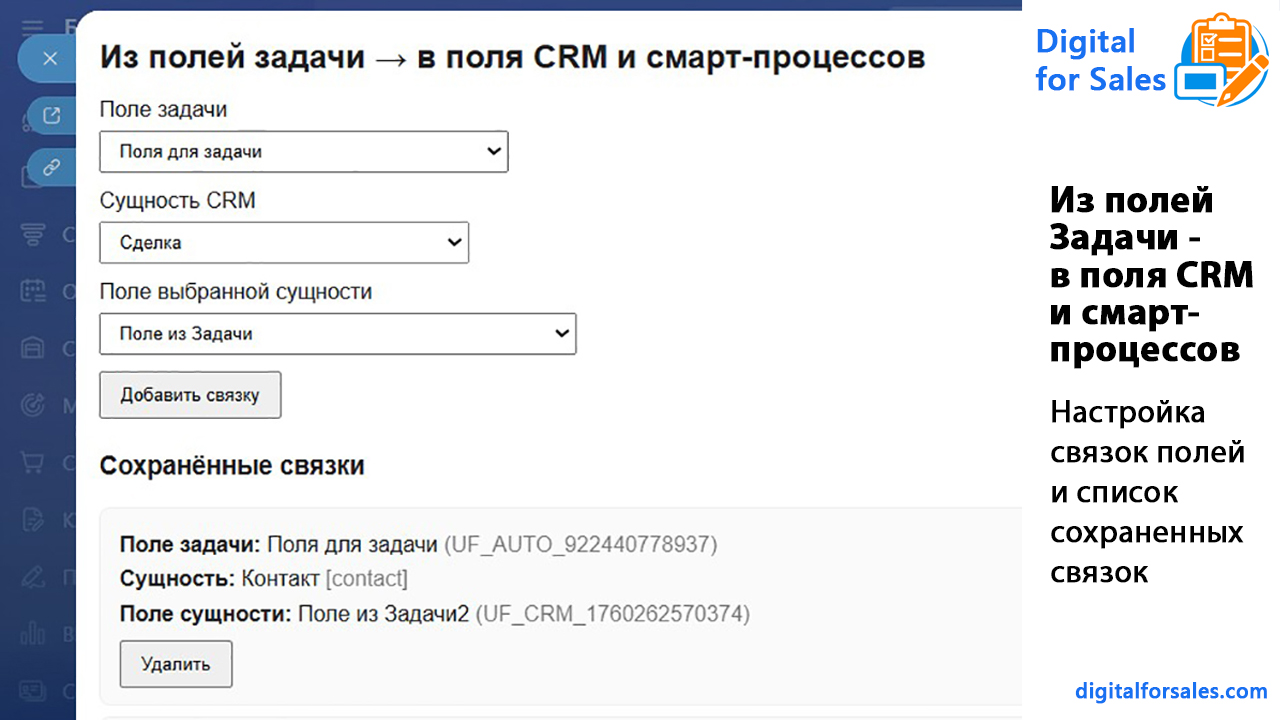The width and height of the screenshot is (1280, 720).
Task: Click the warehouse icon in sidebar
Action: point(33,348)
